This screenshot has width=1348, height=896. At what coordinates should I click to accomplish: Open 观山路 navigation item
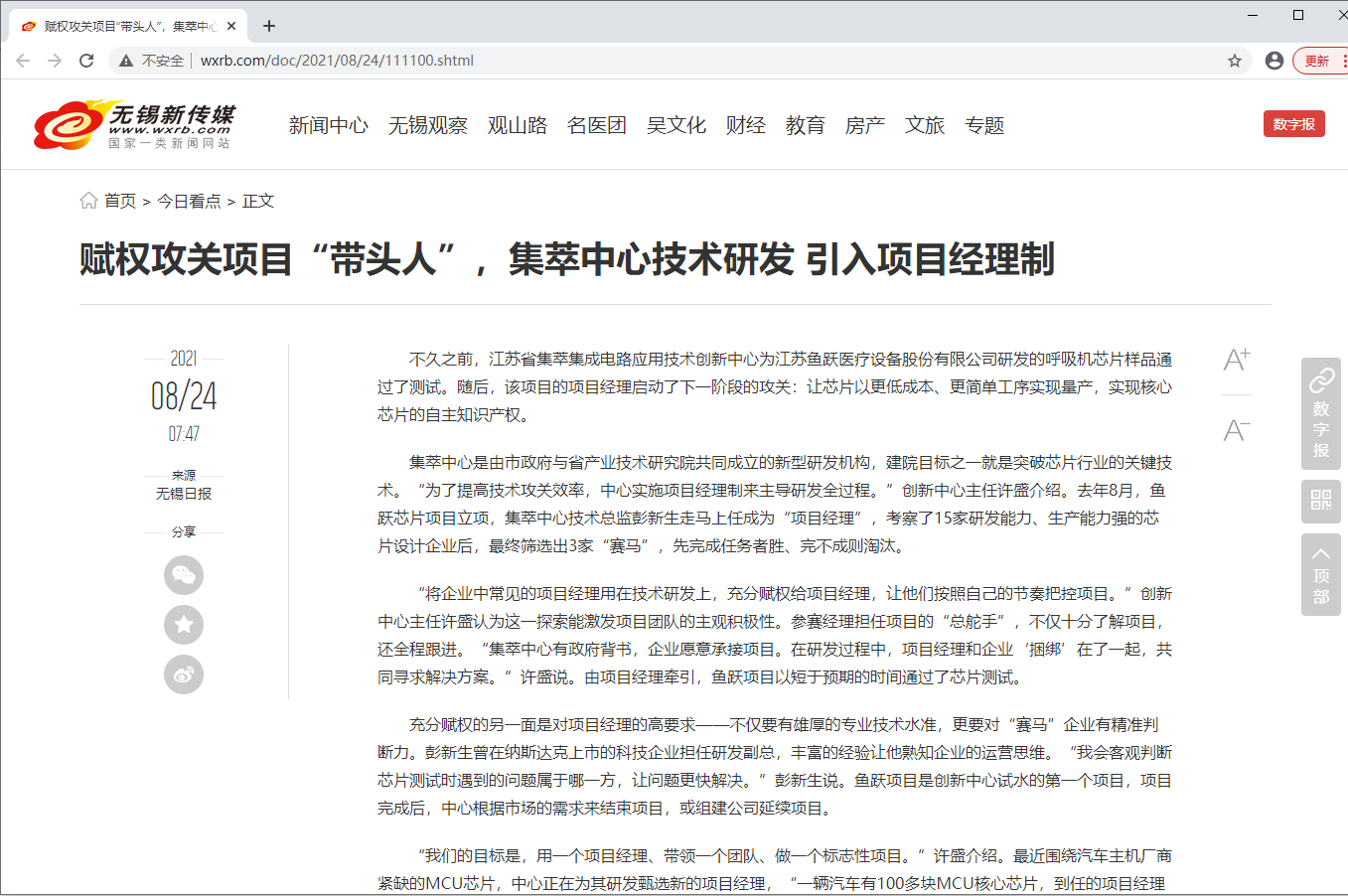(518, 125)
